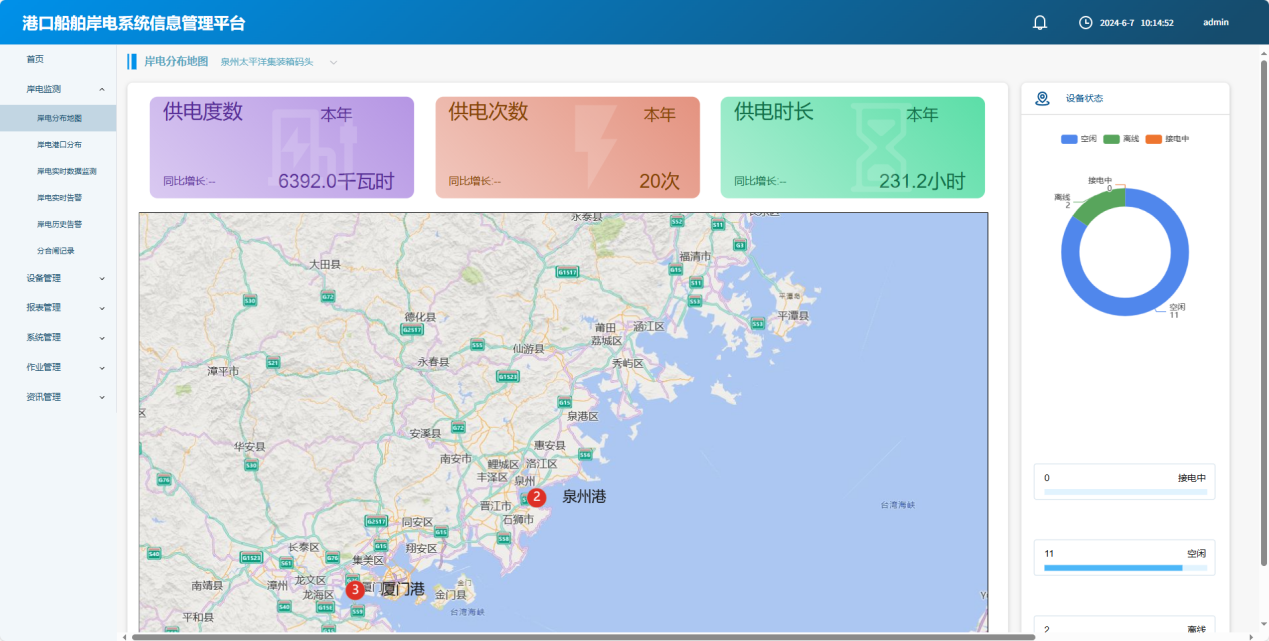Open 岸电历史告警 page link
This screenshot has height=641, width=1269.
tap(59, 224)
